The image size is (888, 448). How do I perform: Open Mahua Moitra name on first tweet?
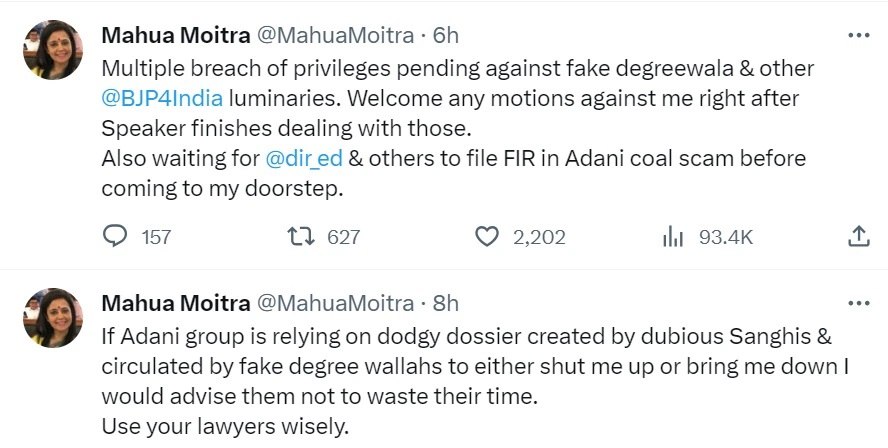[176, 35]
